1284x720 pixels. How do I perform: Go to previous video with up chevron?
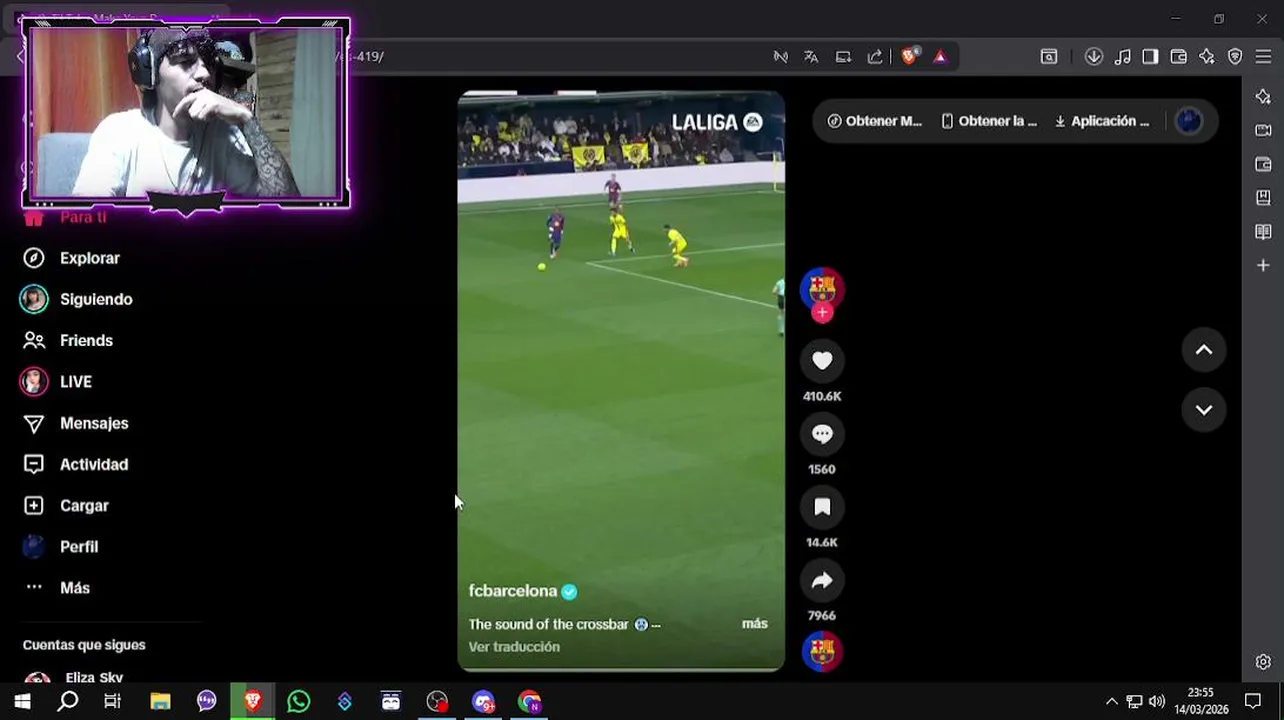1204,350
